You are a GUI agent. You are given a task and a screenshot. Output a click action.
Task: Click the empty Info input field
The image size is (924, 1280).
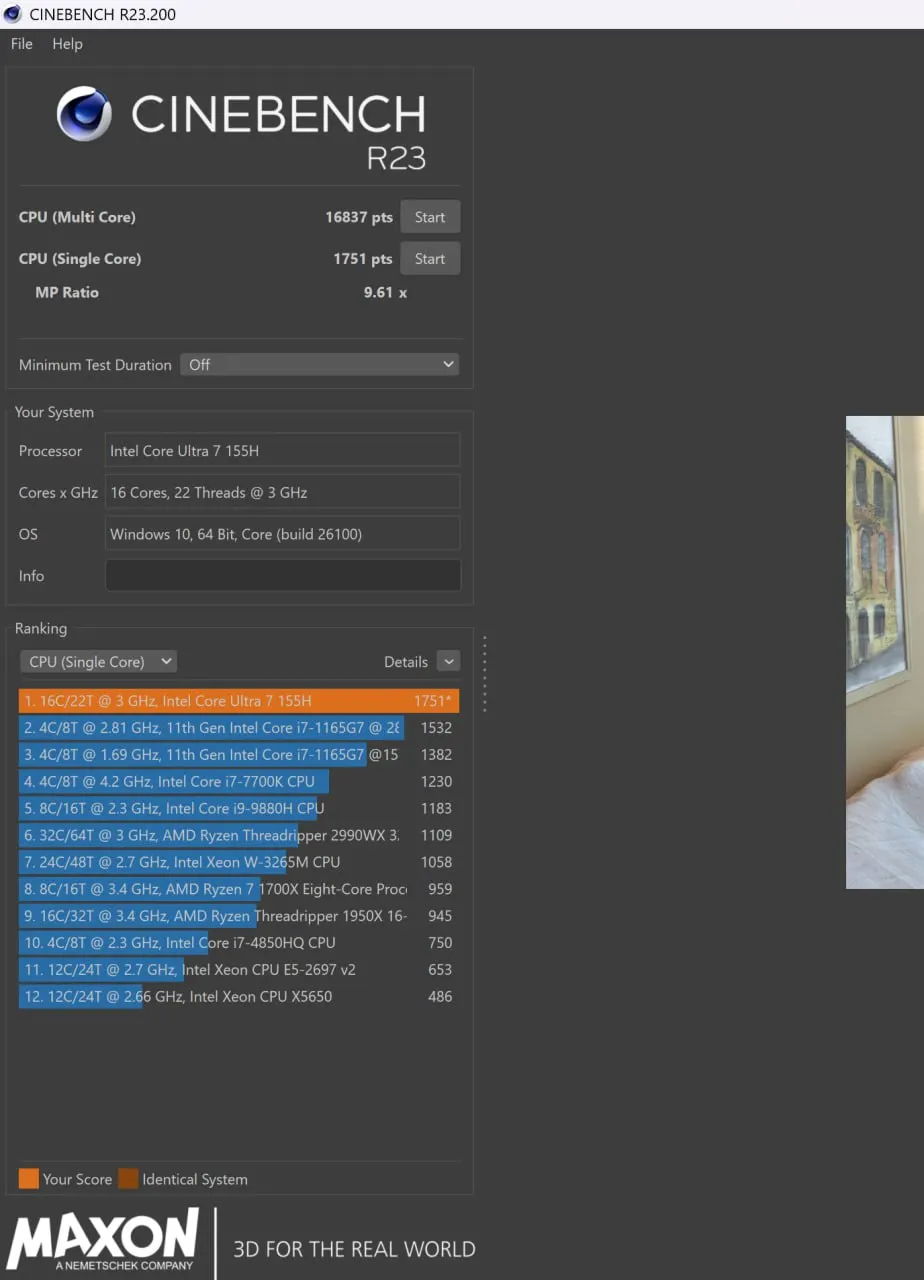click(x=282, y=575)
